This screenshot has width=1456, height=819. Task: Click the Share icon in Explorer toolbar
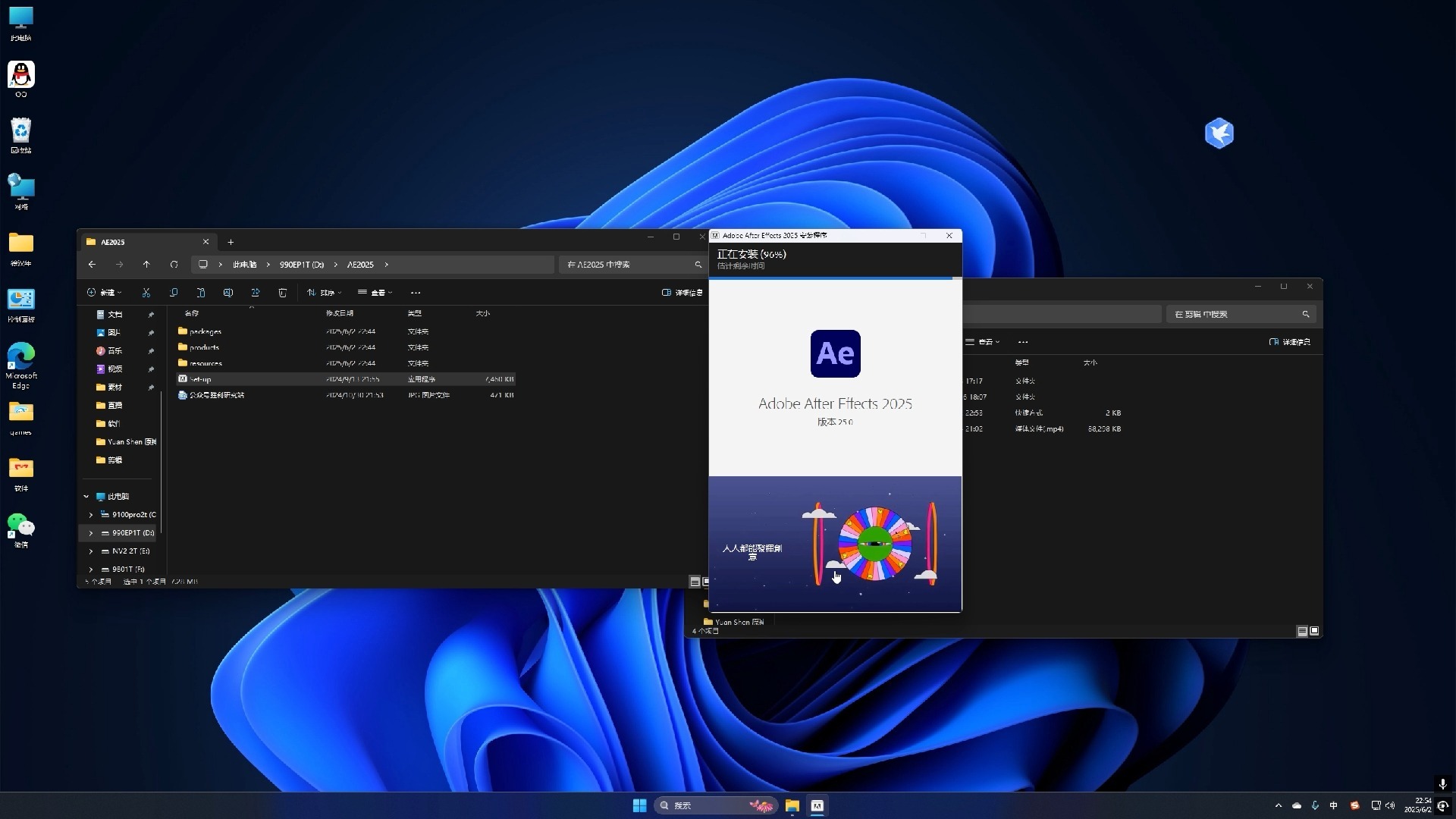(x=256, y=293)
